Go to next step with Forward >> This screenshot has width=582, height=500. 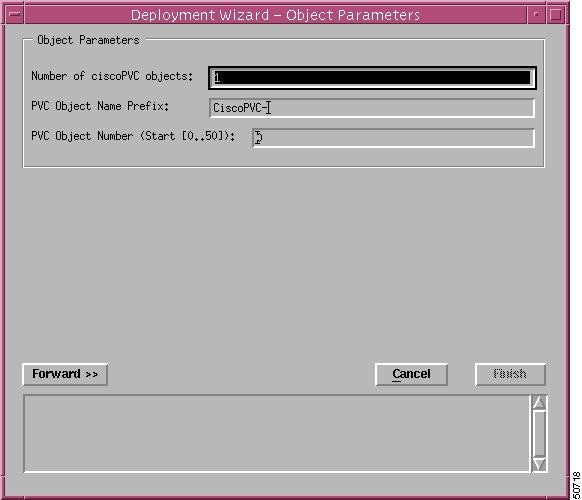(65, 374)
